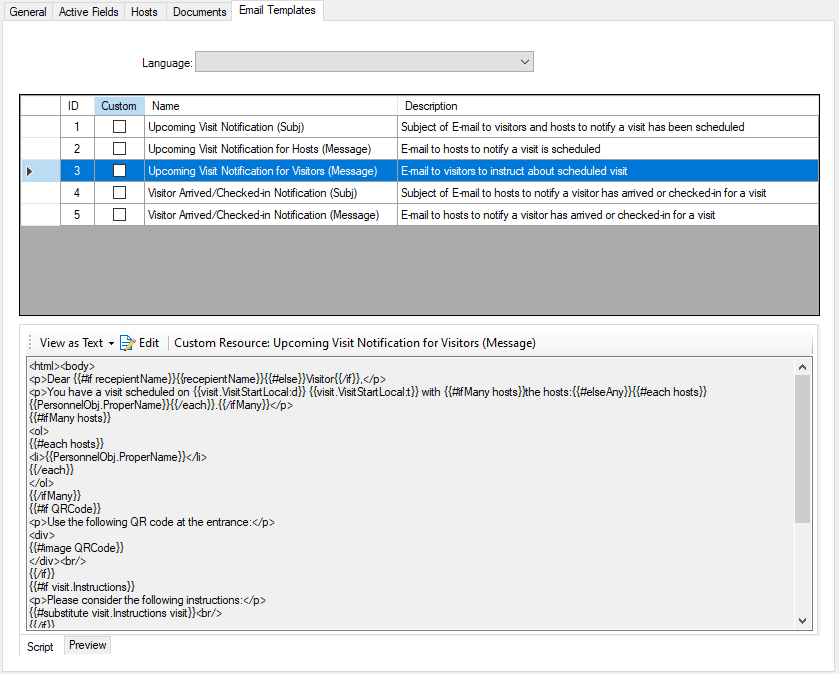The image size is (839, 674).
Task: Click the script vertical scrollbar thumb
Action: click(x=802, y=449)
